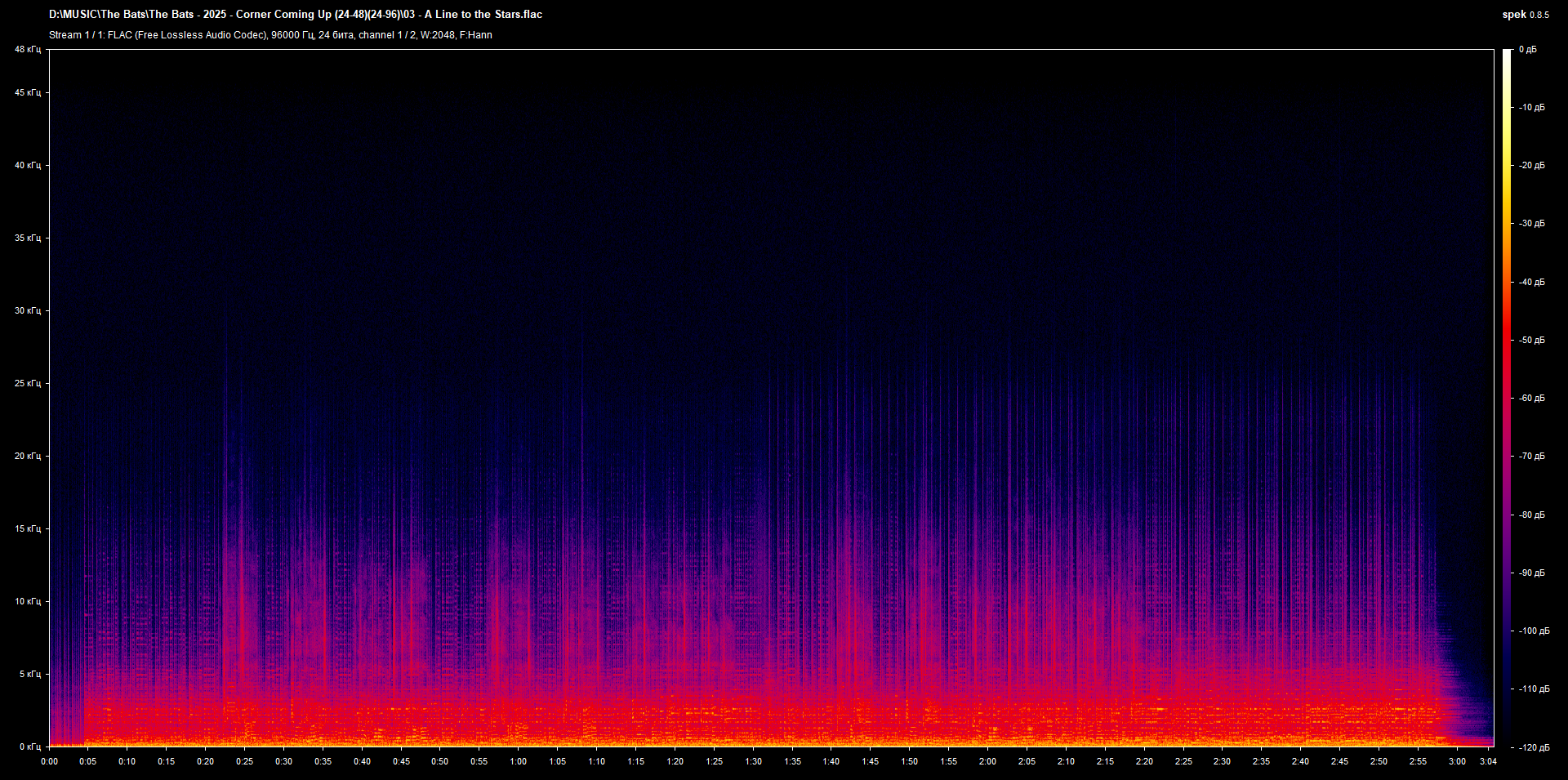Select the 1:30 time axis marker
Screen dimensions: 1568x780
point(753,761)
